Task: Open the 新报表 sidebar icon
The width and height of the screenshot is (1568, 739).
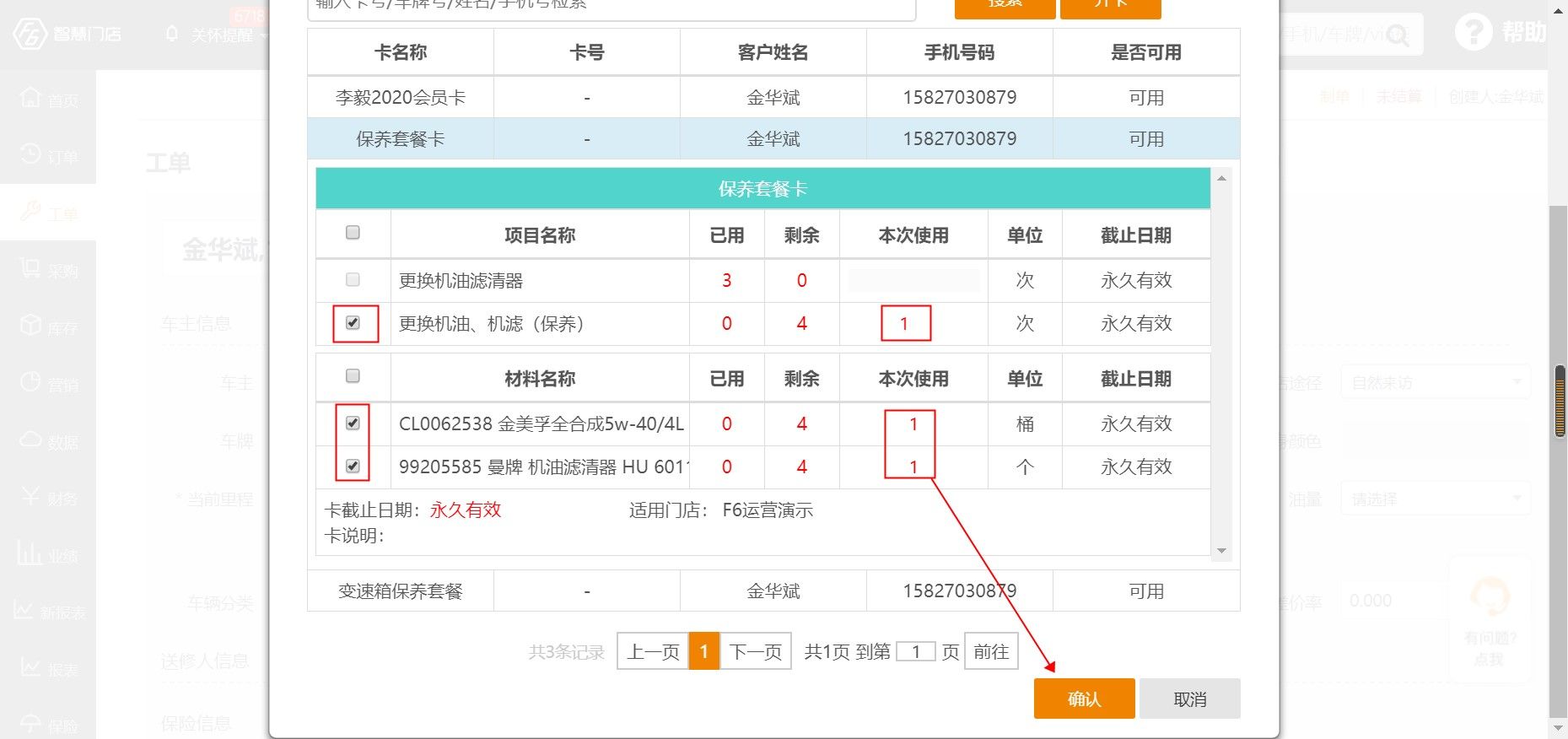Action: pos(24,611)
